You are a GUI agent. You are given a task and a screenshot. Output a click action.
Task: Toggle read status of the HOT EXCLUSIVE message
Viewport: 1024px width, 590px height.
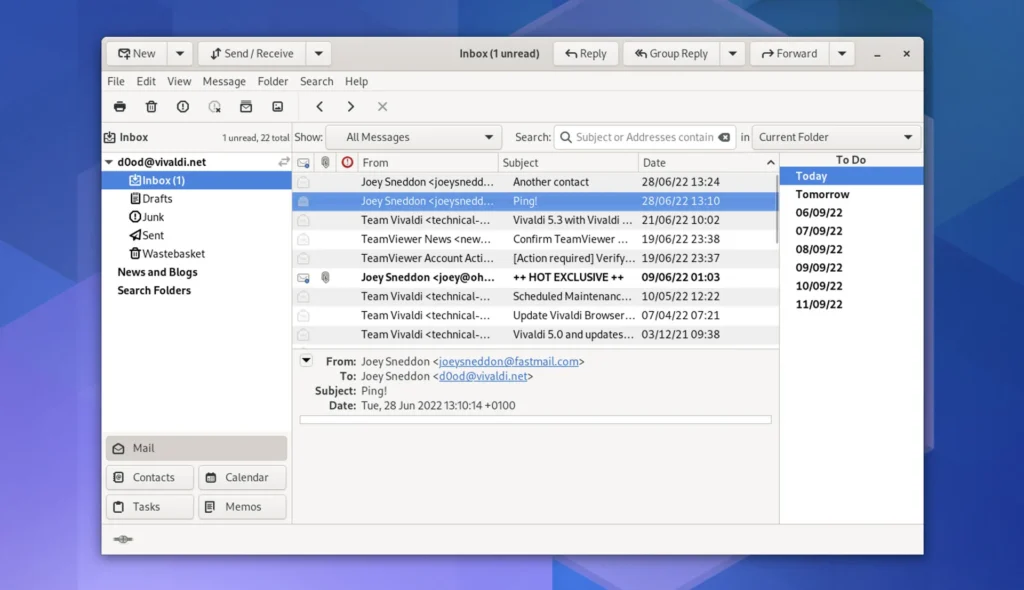pos(304,277)
